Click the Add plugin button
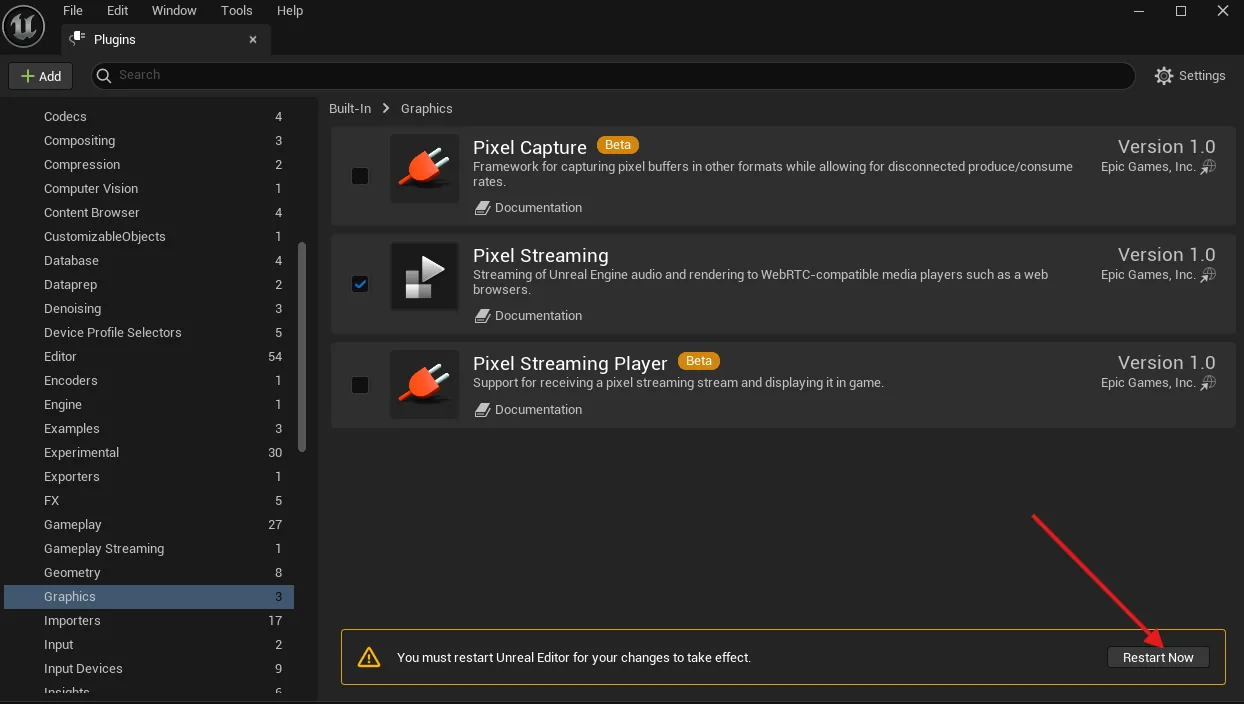The height and width of the screenshot is (704, 1244). click(x=41, y=76)
